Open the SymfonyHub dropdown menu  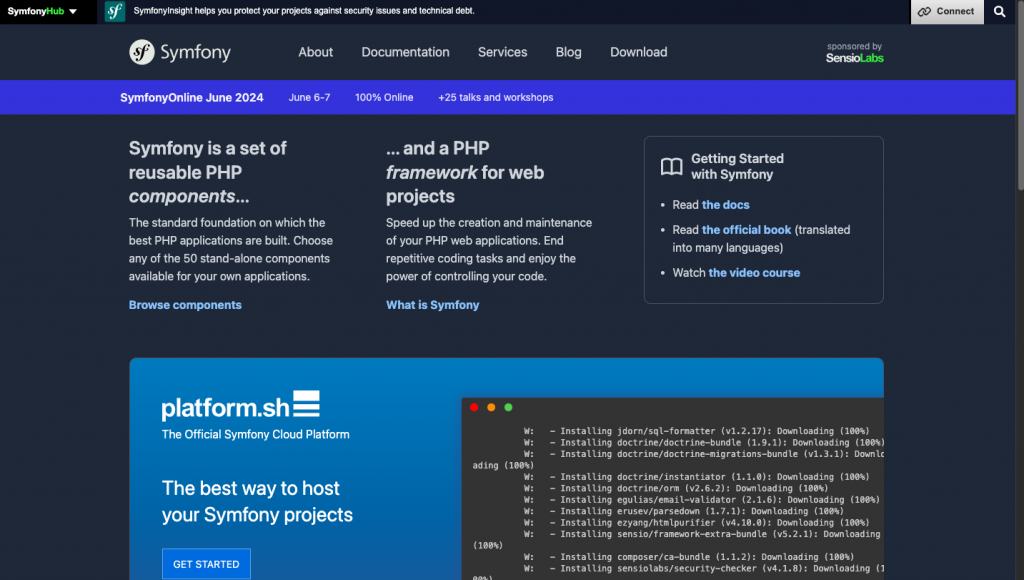click(x=42, y=11)
